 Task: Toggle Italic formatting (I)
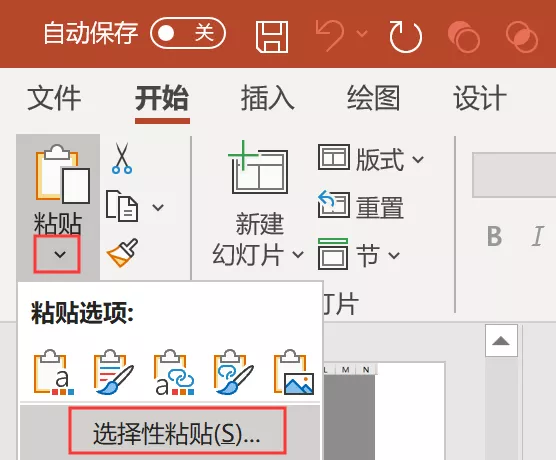click(538, 236)
